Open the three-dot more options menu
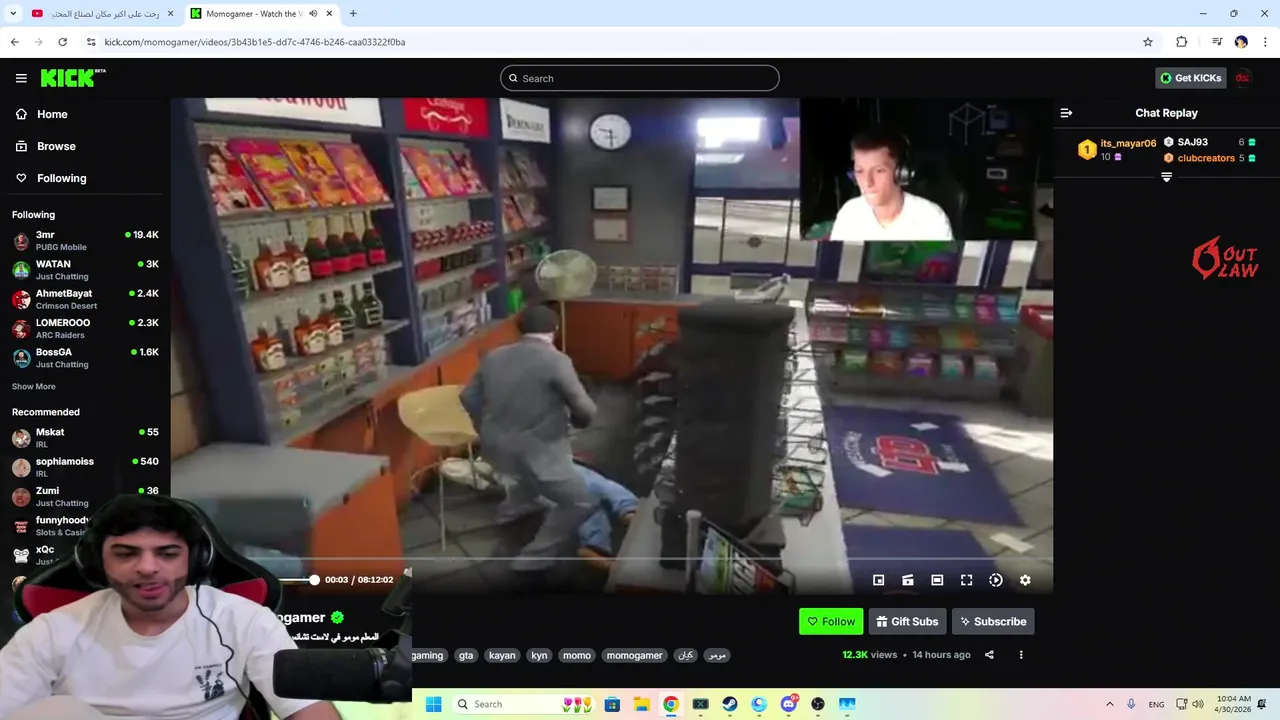The image size is (1280, 720). [x=1021, y=655]
